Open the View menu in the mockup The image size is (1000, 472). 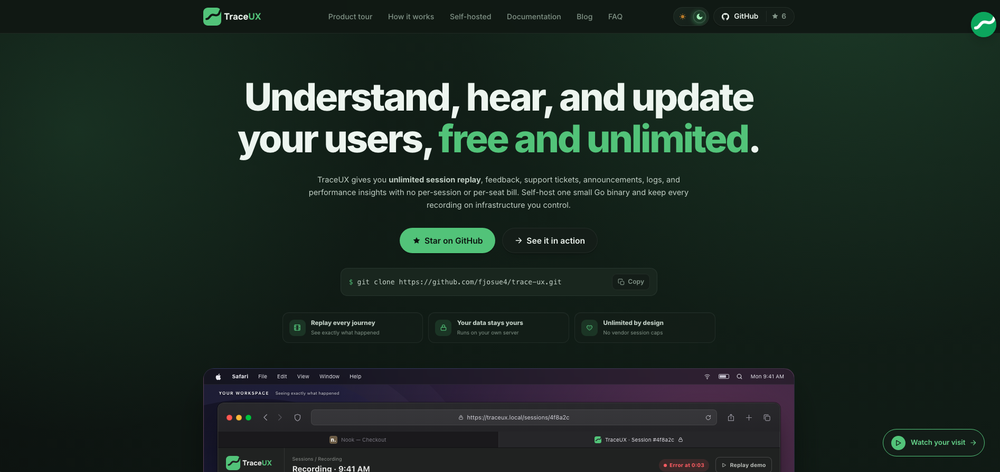point(303,376)
